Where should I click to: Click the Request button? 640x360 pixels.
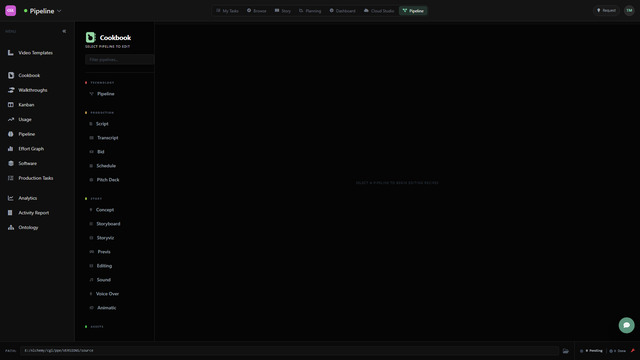click(x=606, y=11)
